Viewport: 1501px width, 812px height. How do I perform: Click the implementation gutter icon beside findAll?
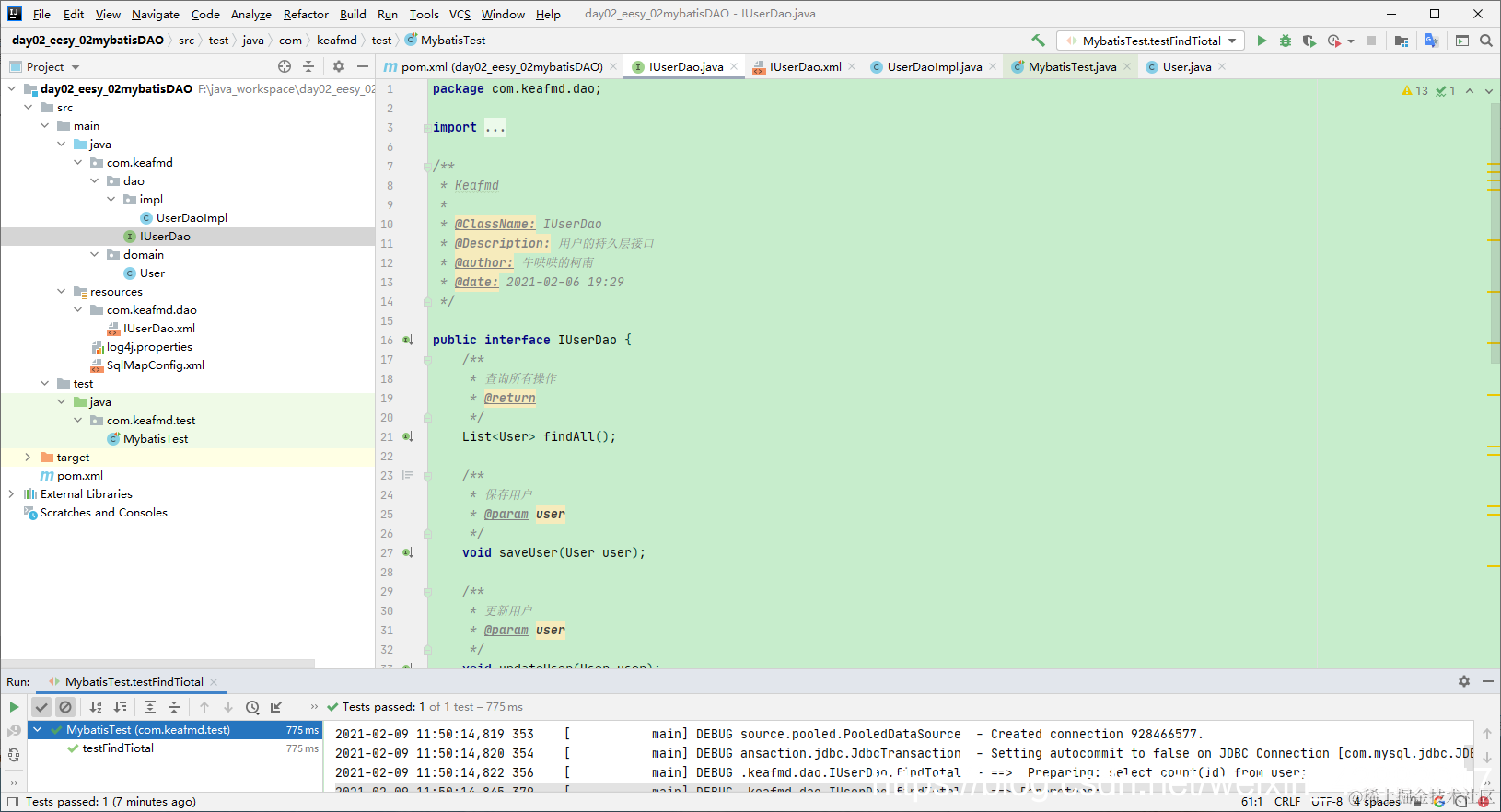point(408,437)
